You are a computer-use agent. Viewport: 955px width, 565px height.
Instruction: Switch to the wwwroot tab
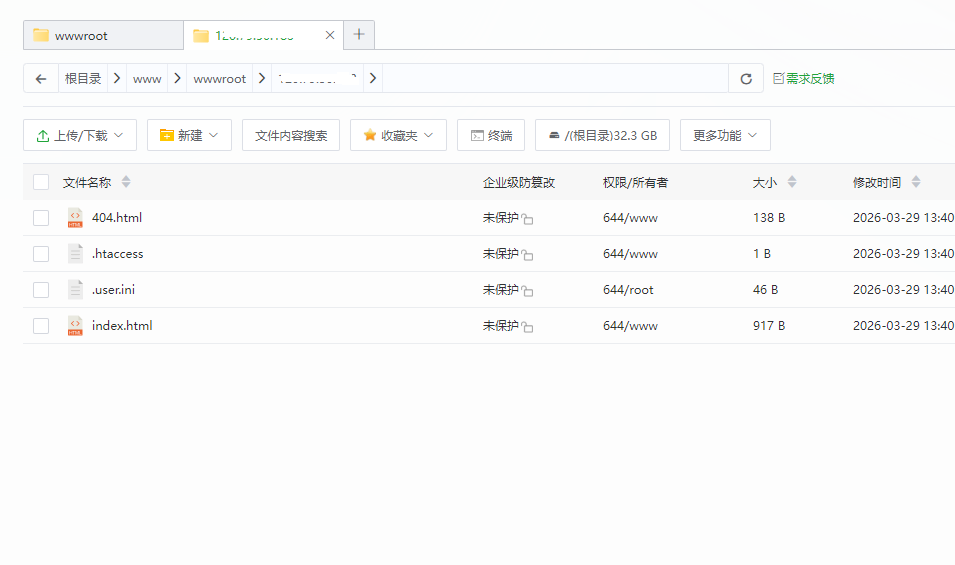[104, 35]
